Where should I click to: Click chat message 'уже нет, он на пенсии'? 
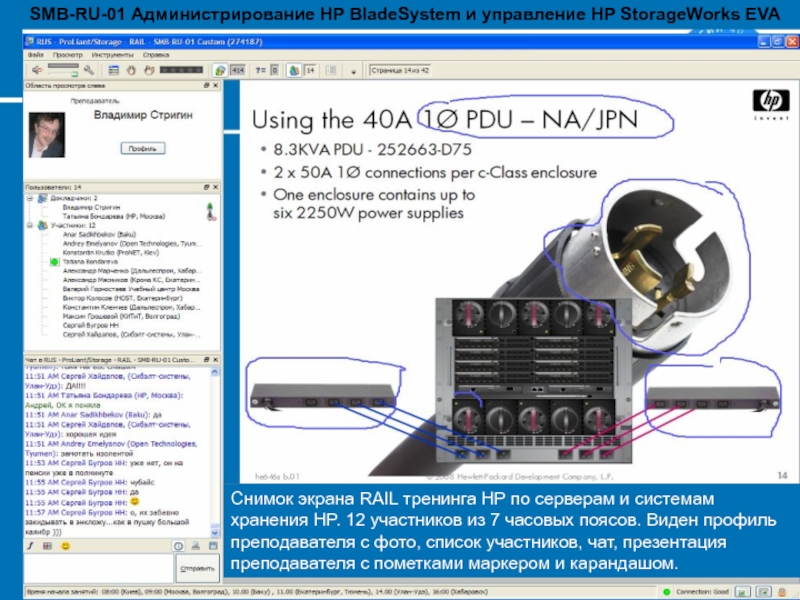(105, 468)
